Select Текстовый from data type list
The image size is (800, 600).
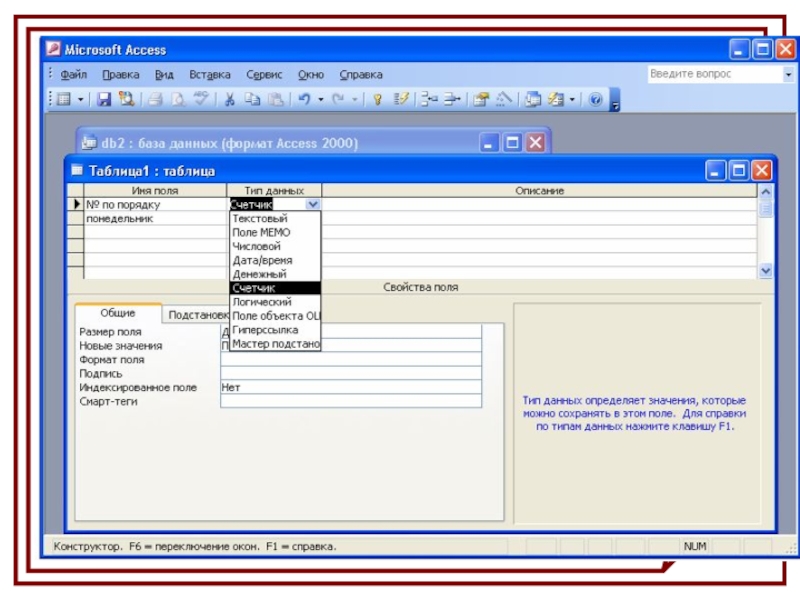point(260,218)
